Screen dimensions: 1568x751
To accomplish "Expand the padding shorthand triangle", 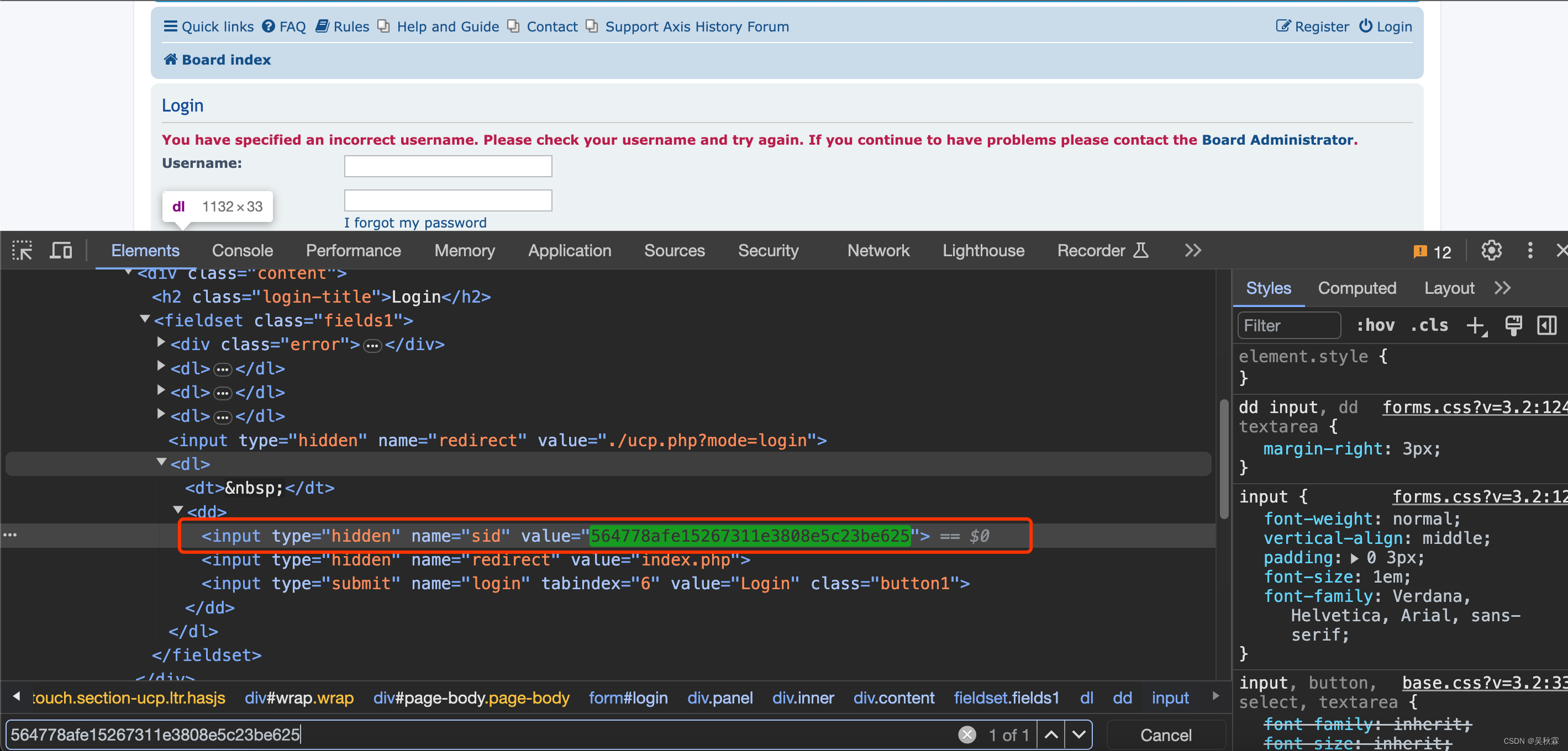I will [x=1354, y=558].
